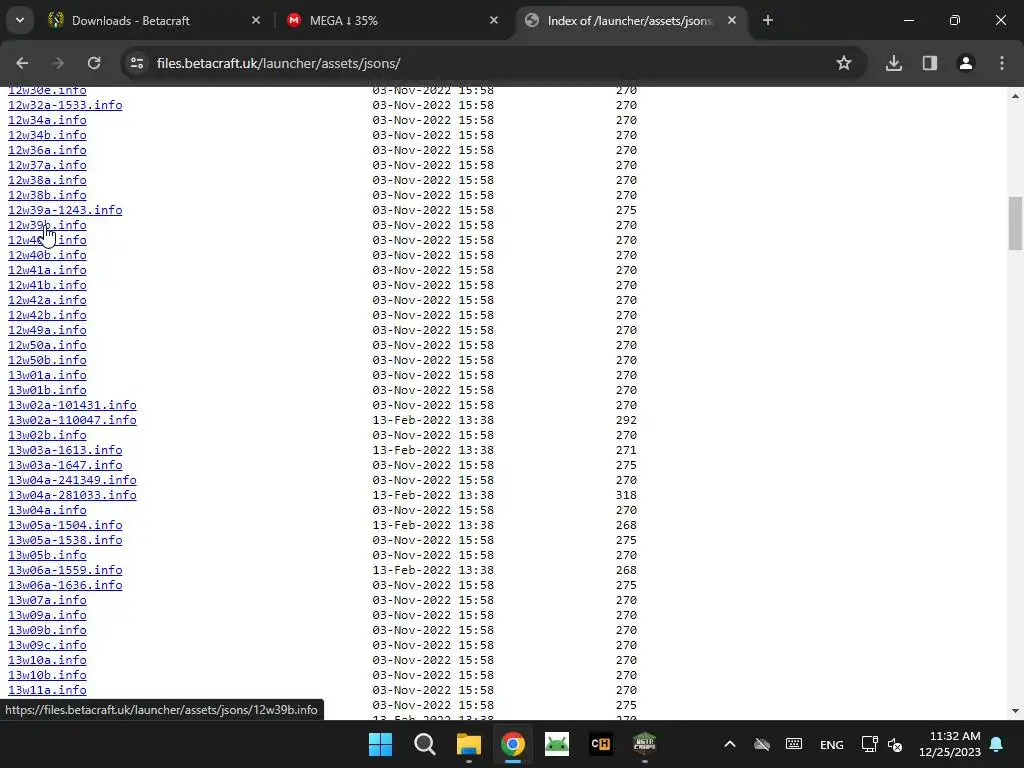Screen dimensions: 1024x768
Task: Open link 12w32a-1533.info
Action: (x=65, y=105)
